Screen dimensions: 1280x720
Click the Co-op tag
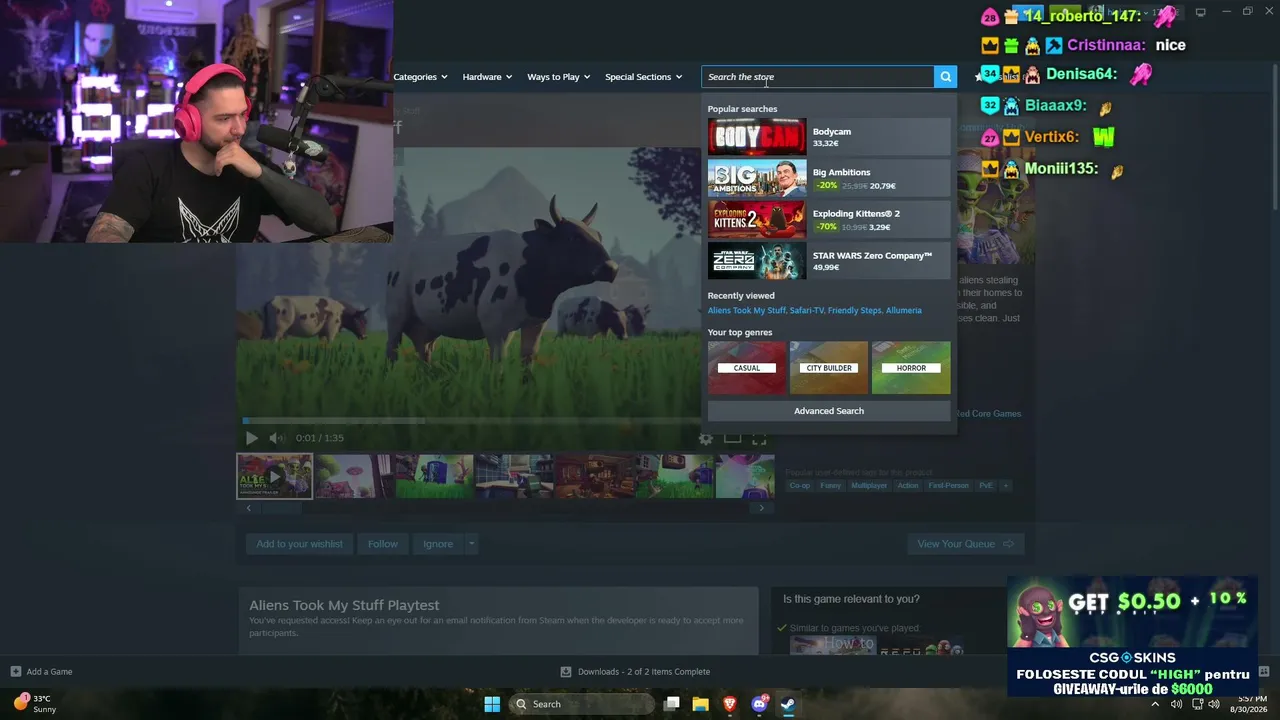coord(800,486)
